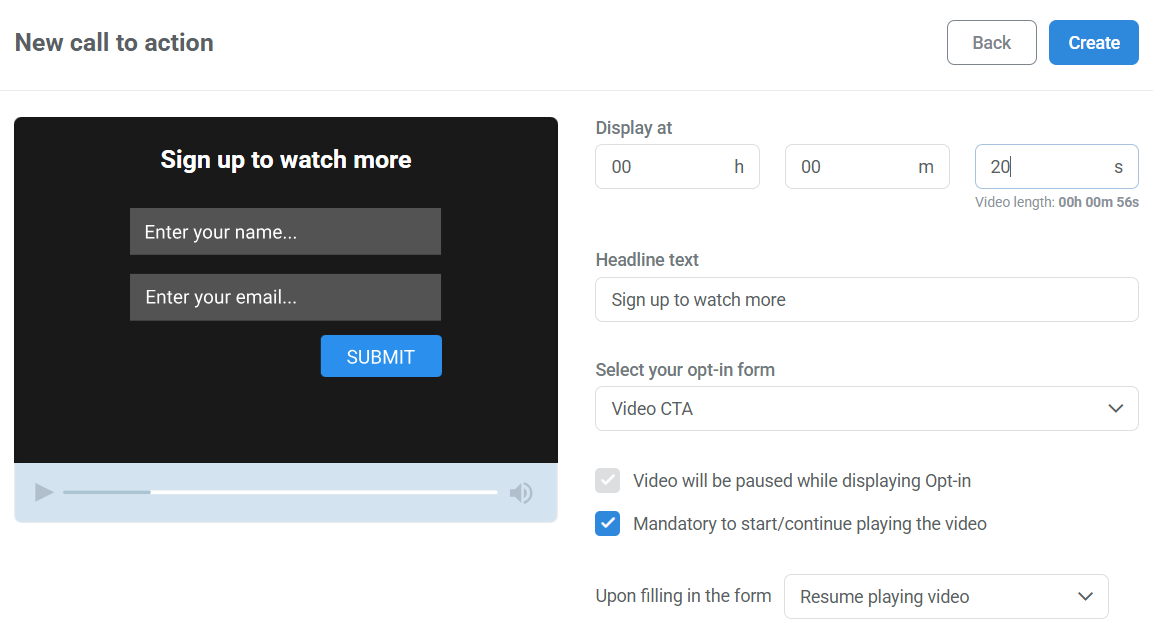Click inside the Headline text field
This screenshot has width=1153, height=633.
pyautogui.click(x=866, y=299)
